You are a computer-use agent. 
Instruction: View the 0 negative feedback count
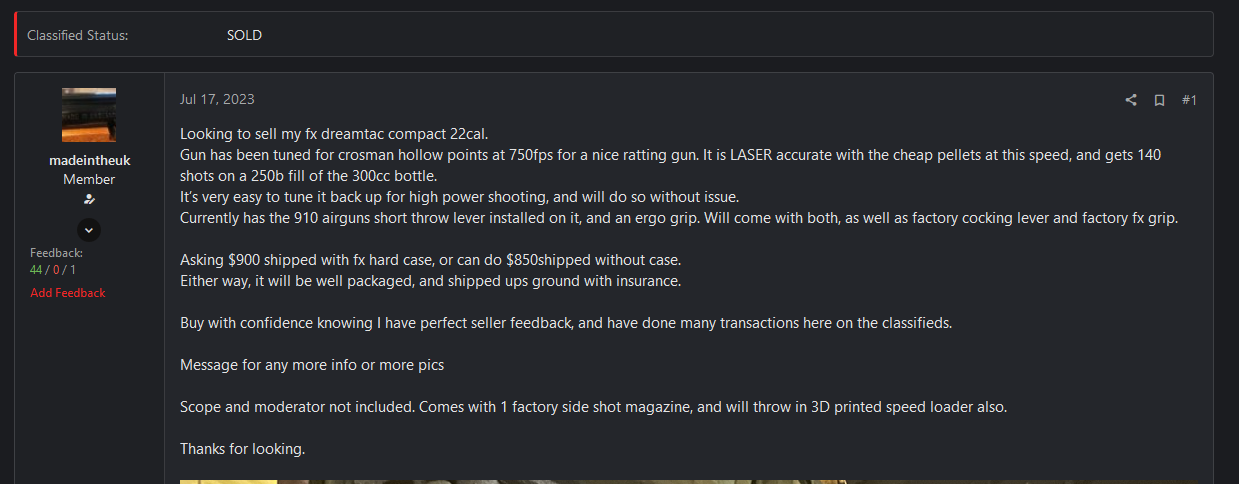pyautogui.click(x=56, y=270)
